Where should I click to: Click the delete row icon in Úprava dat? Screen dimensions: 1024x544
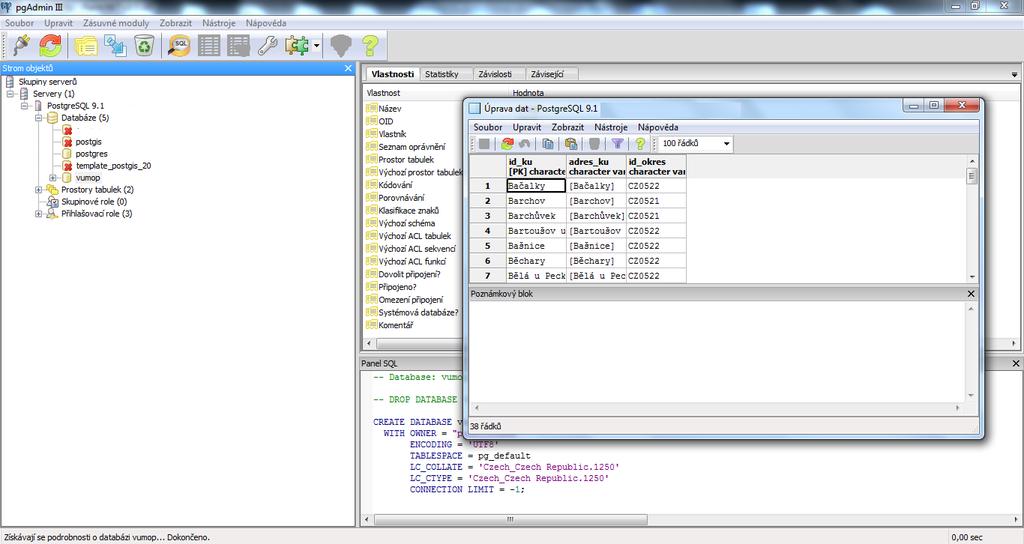click(594, 144)
